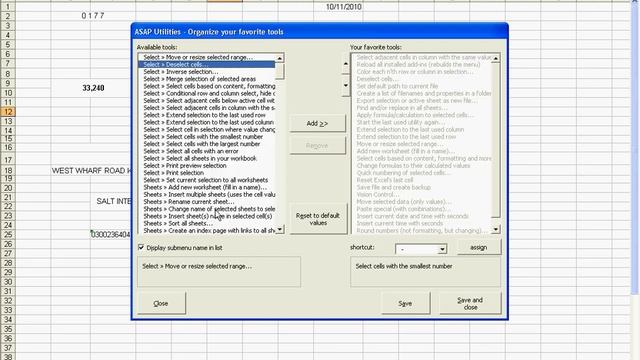The width and height of the screenshot is (640, 360).
Task: Select favorite 'Start the last used utility again...'
Action: pyautogui.click(x=422, y=122)
